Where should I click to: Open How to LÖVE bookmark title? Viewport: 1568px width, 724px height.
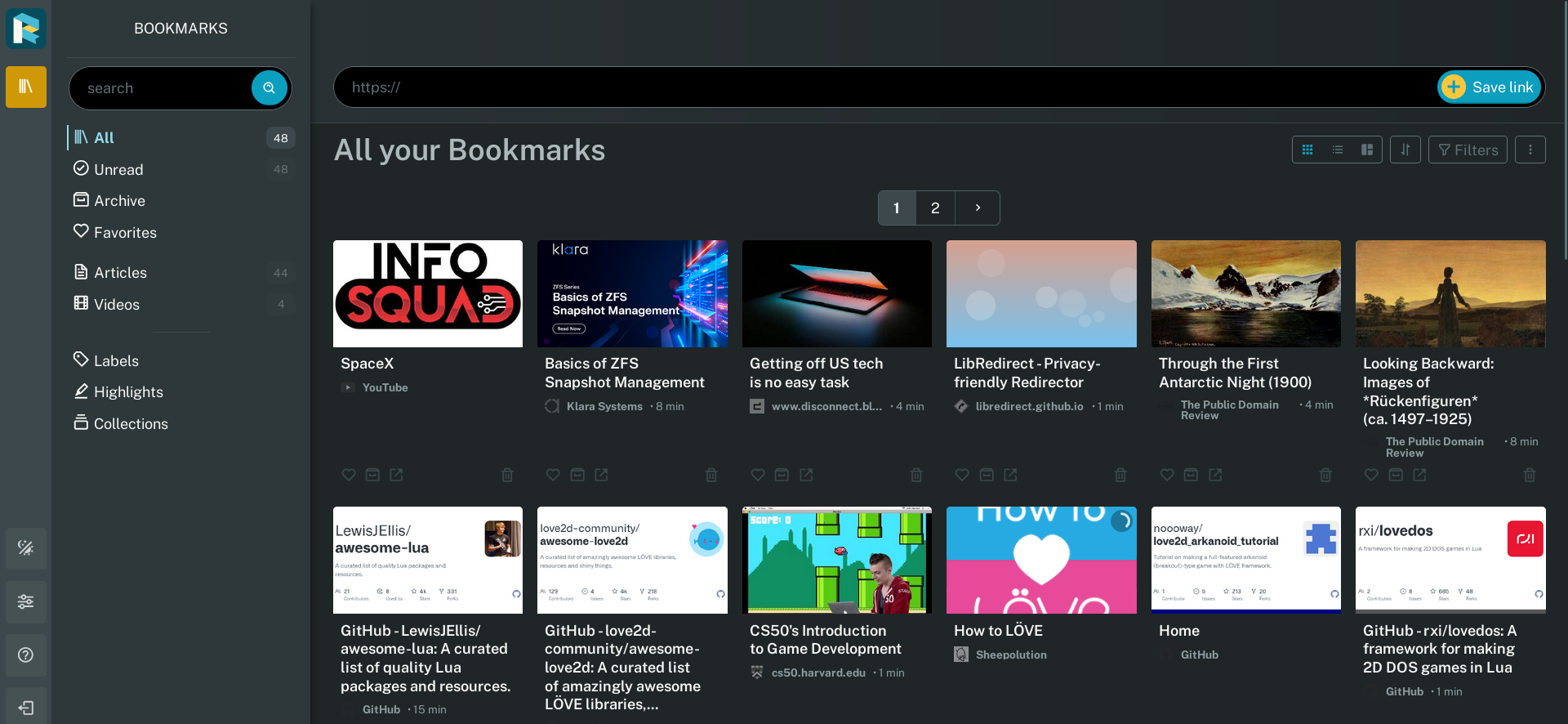point(998,631)
